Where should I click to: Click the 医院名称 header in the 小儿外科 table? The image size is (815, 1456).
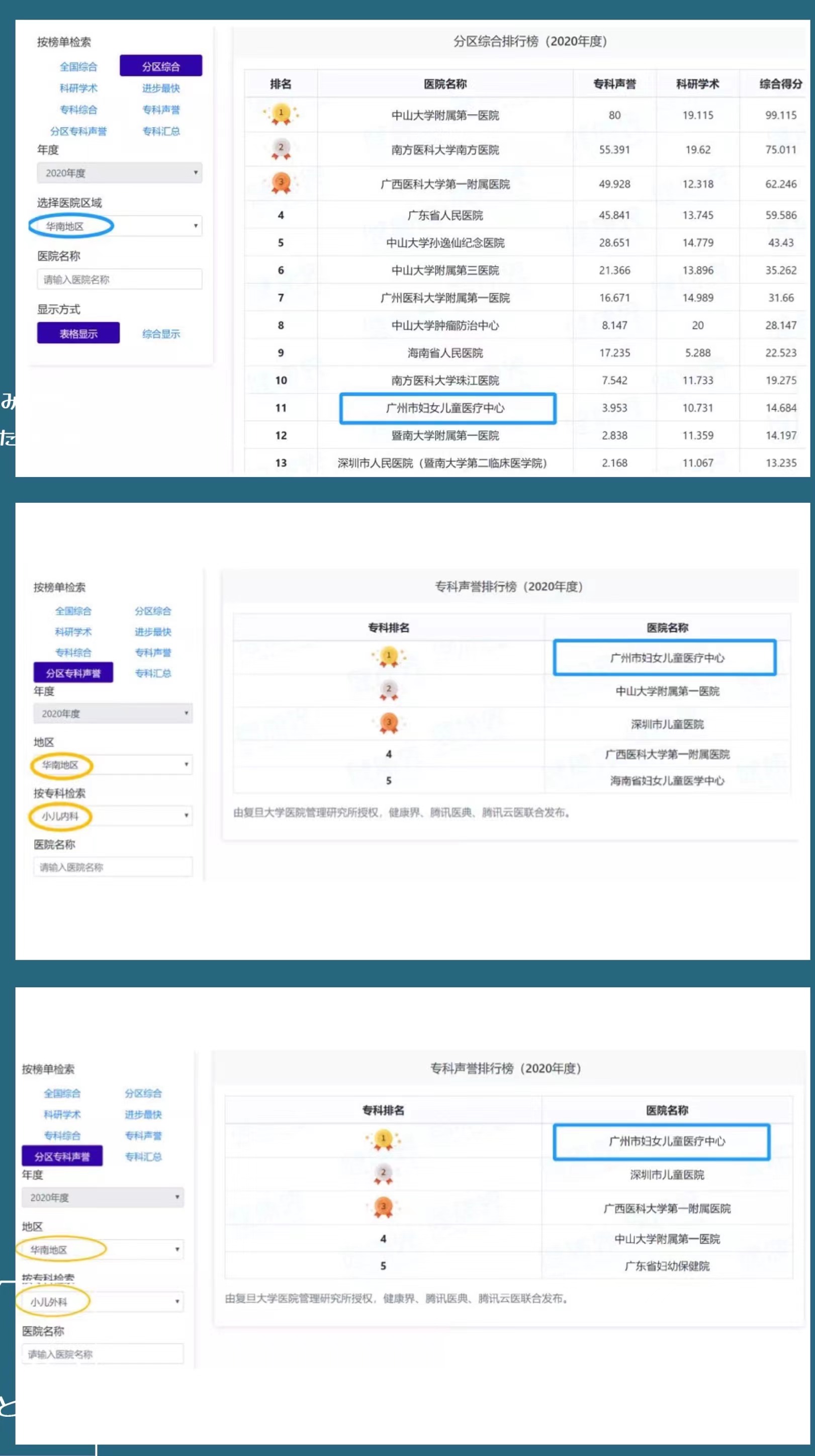coord(667,1110)
